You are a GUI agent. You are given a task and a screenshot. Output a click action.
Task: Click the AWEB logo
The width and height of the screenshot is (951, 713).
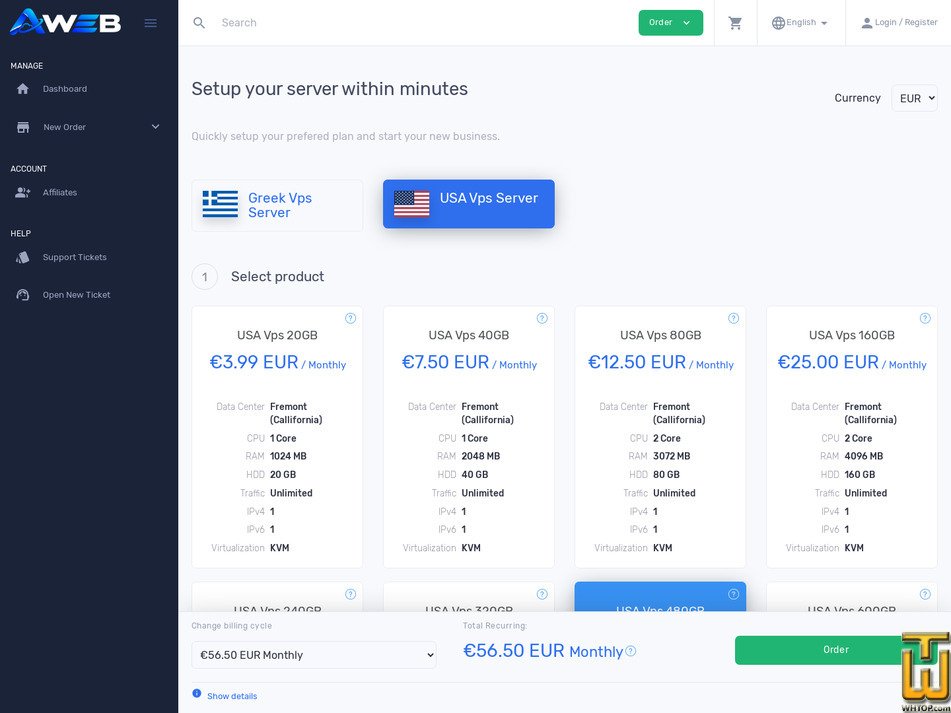(65, 22)
